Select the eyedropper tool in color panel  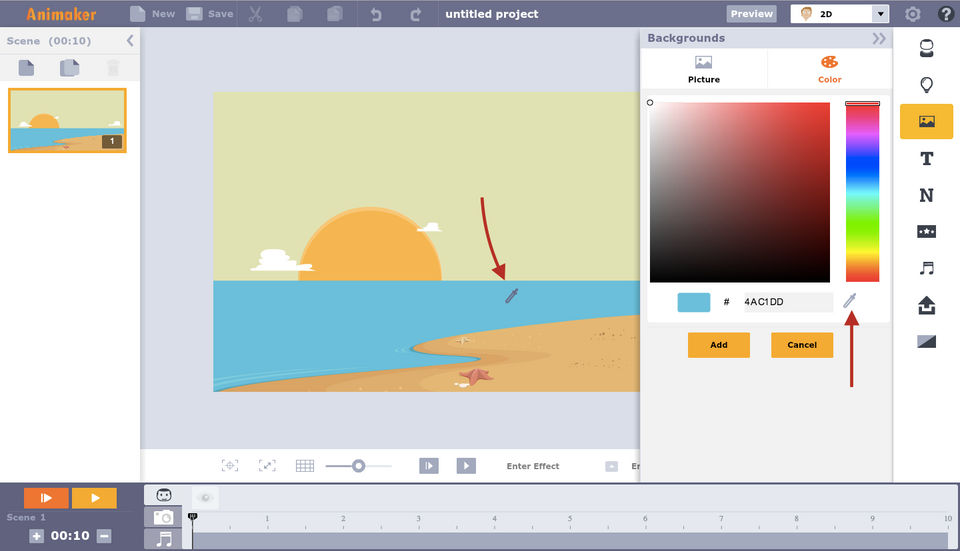(850, 300)
